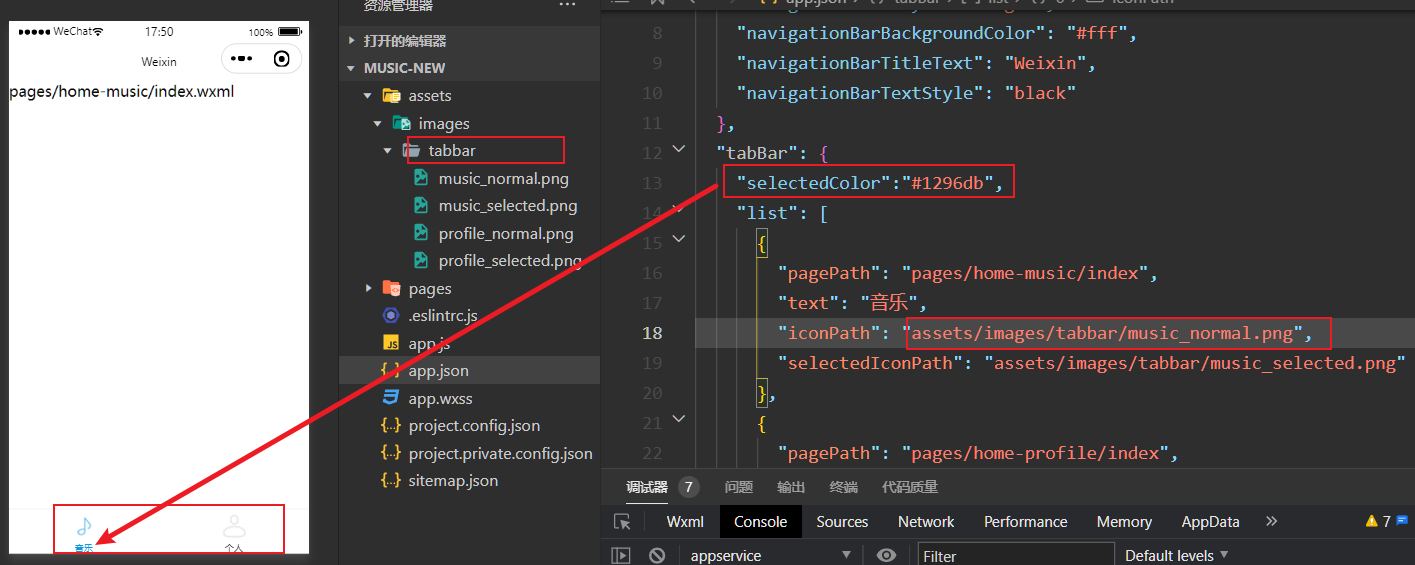Toggle the console sidebar panel icon
Viewport: 1415px width, 565px height.
pos(621,555)
